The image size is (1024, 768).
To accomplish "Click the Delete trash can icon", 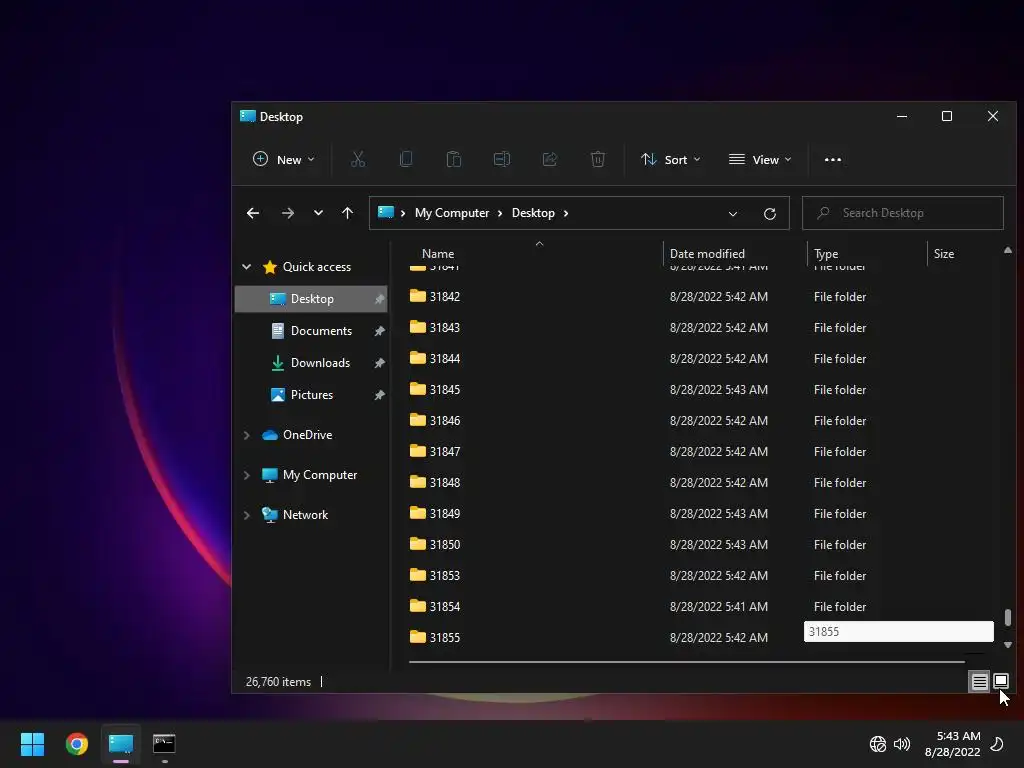I will point(598,159).
